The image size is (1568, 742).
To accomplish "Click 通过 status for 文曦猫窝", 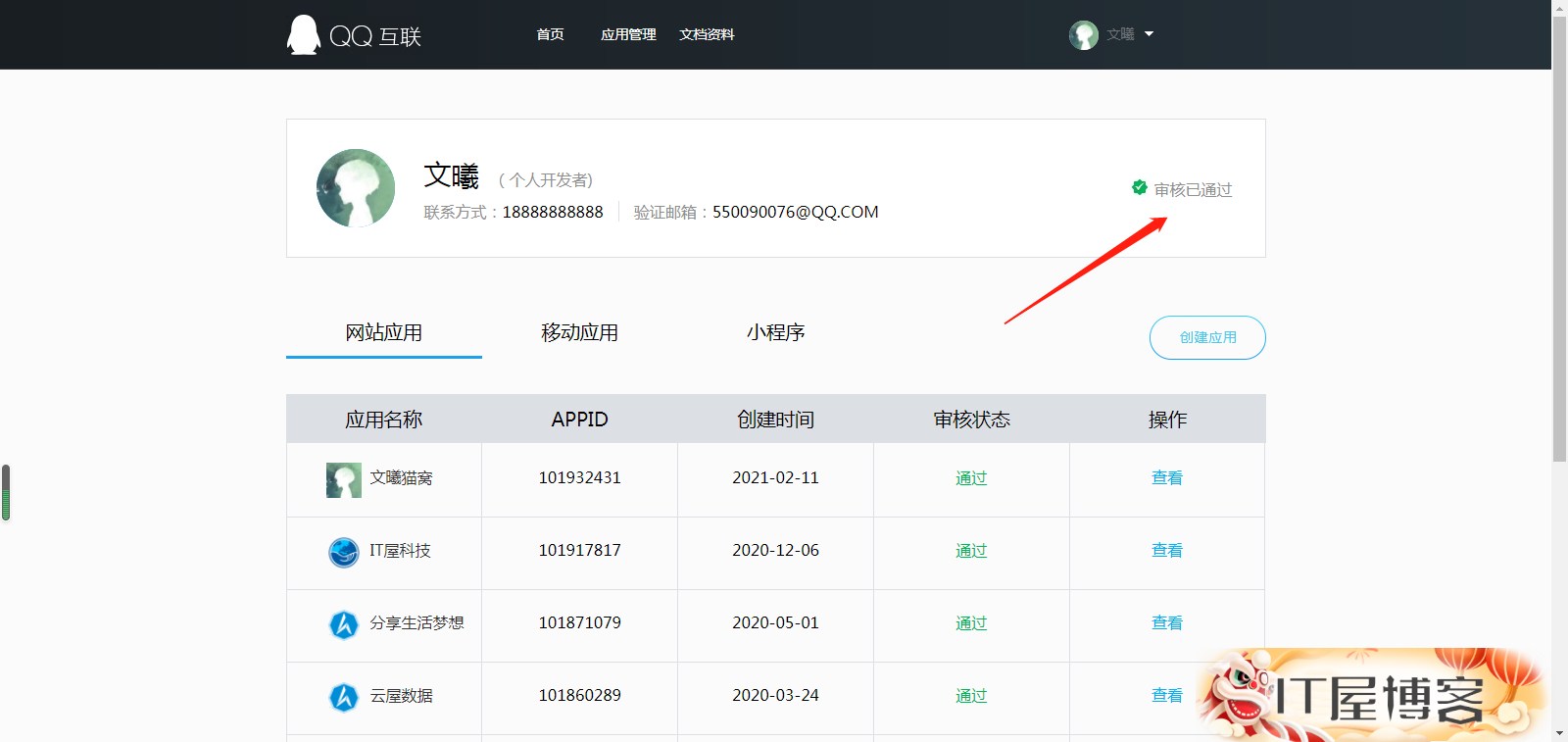I will 971,478.
